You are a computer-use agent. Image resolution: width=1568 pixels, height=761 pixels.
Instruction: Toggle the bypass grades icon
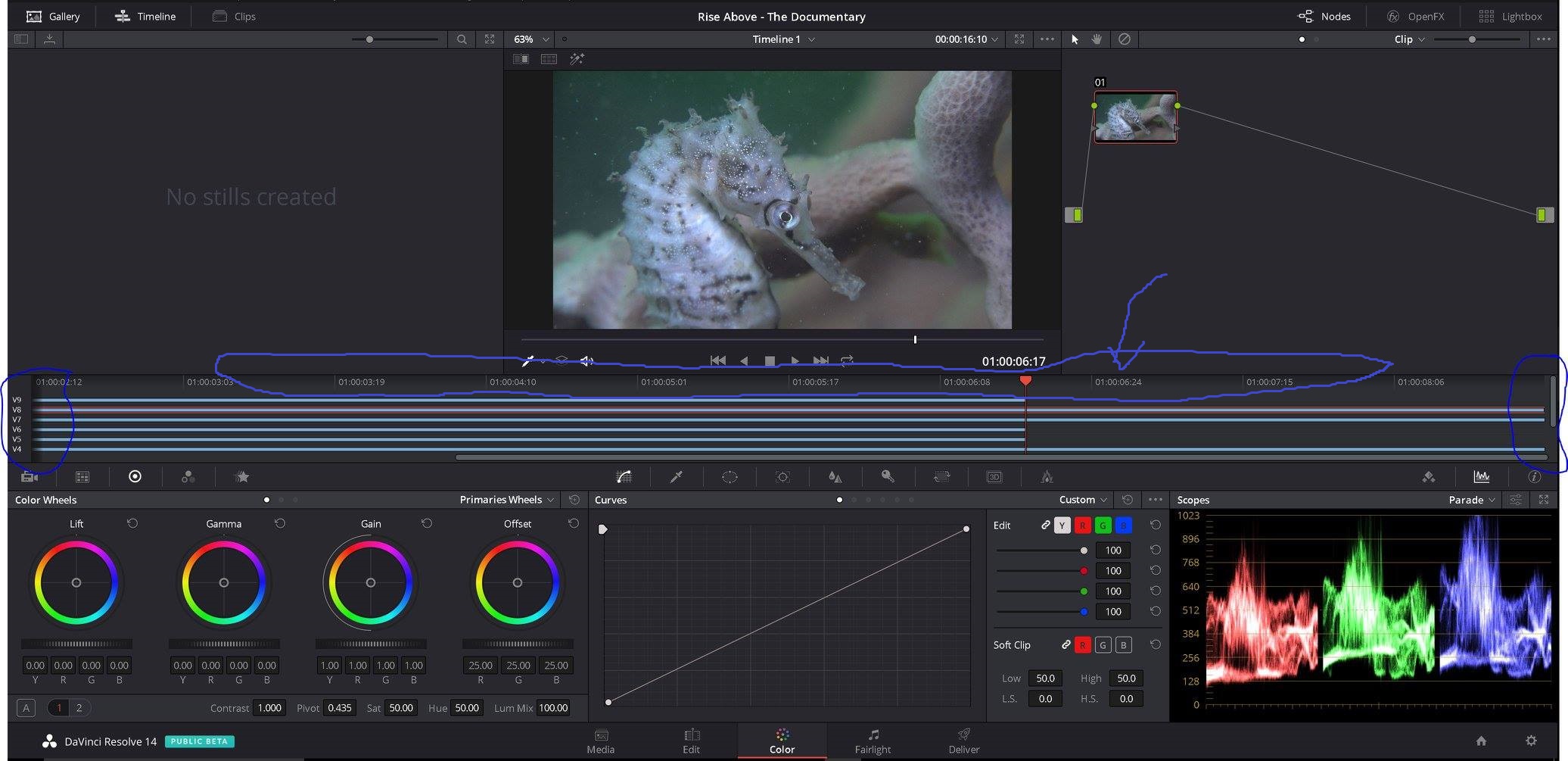point(1125,39)
